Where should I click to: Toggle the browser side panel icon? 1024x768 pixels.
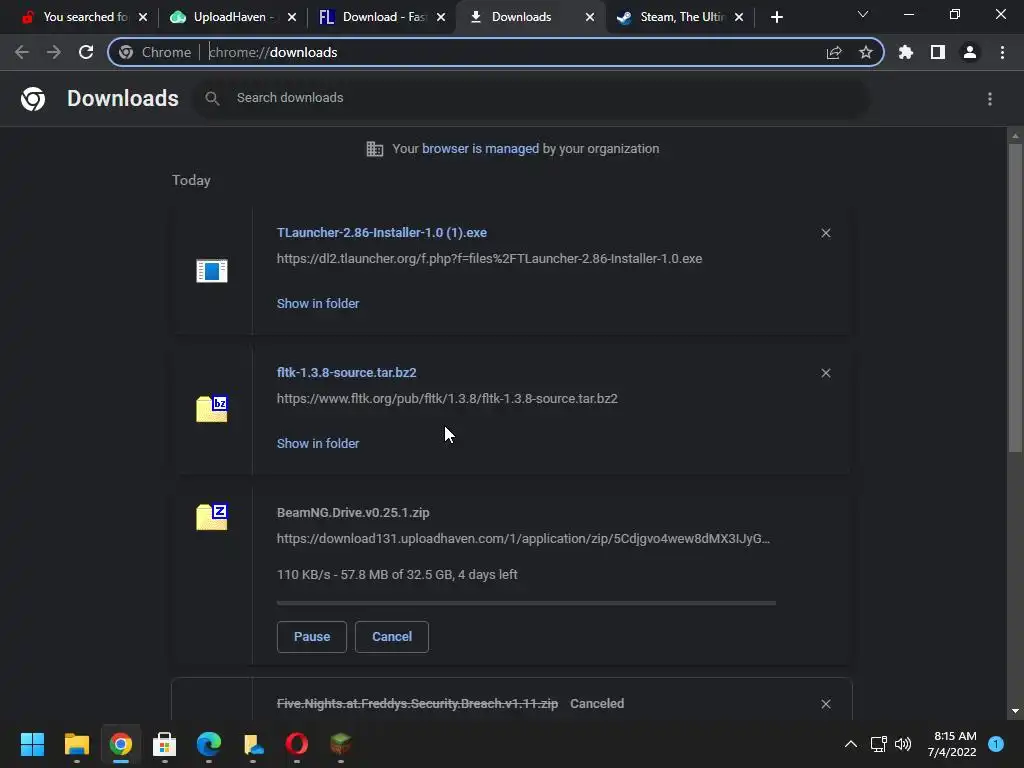pos(938,52)
